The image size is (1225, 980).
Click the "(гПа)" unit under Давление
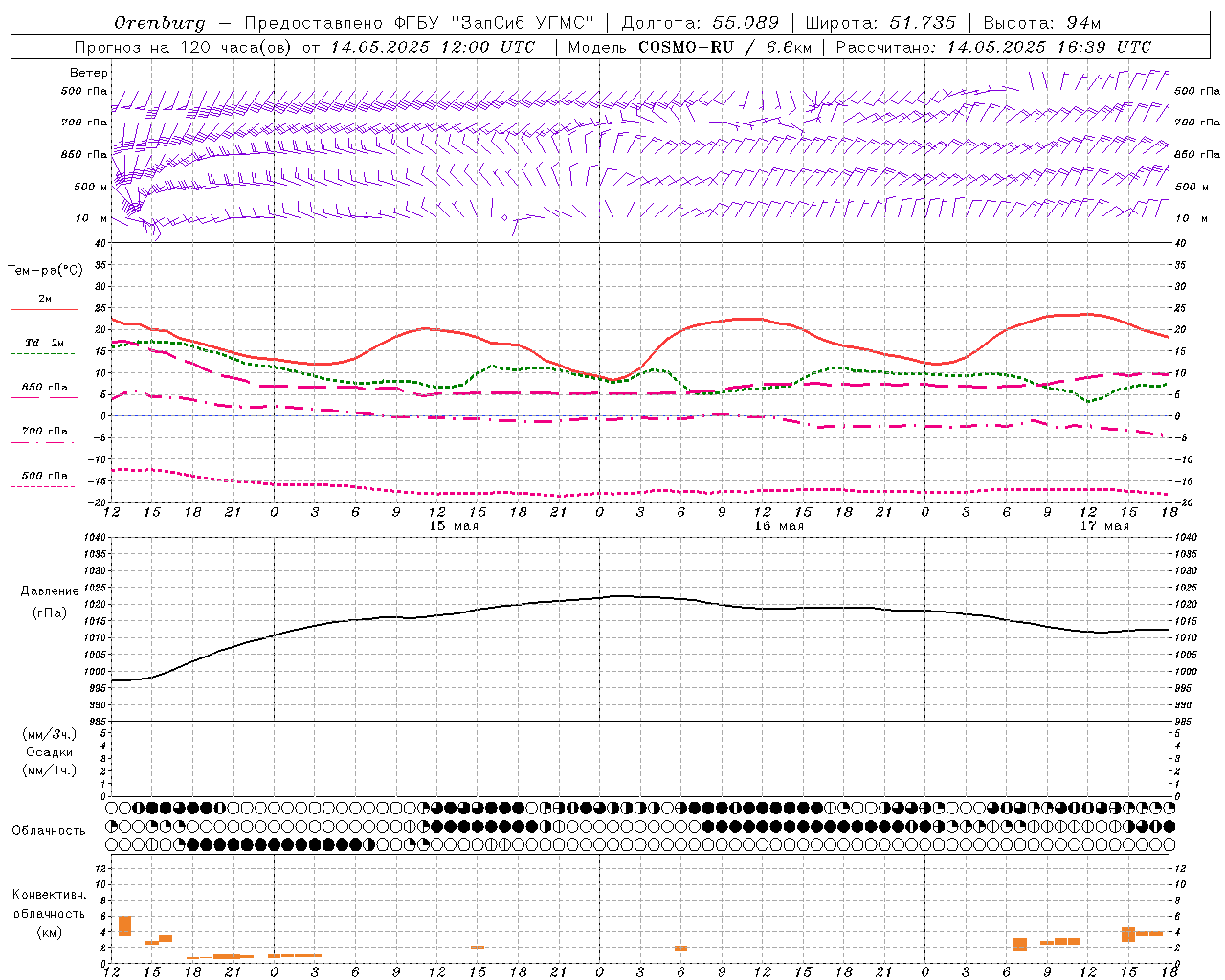pyautogui.click(x=50, y=613)
